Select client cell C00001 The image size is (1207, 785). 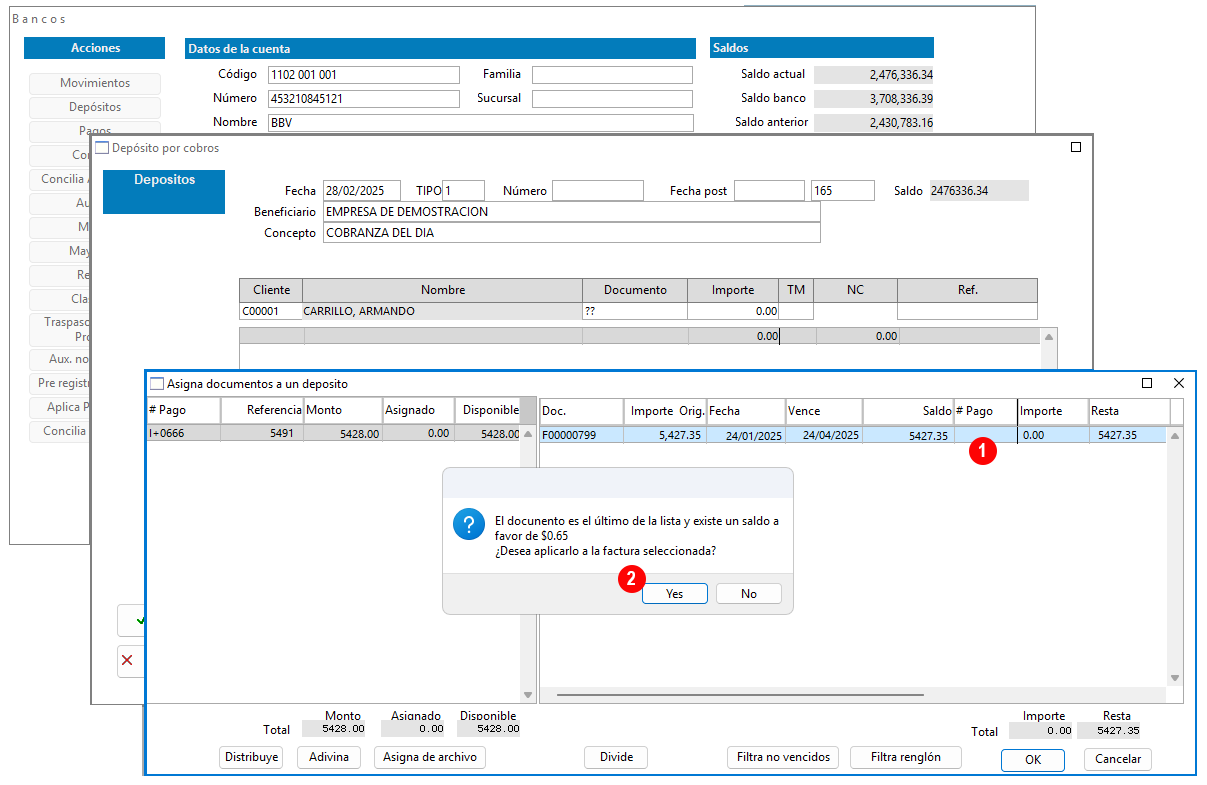pyautogui.click(x=271, y=311)
